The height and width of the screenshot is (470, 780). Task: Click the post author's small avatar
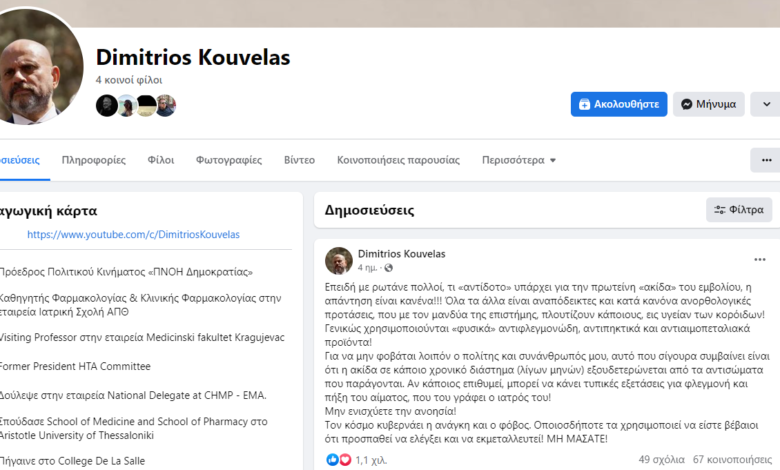click(339, 261)
